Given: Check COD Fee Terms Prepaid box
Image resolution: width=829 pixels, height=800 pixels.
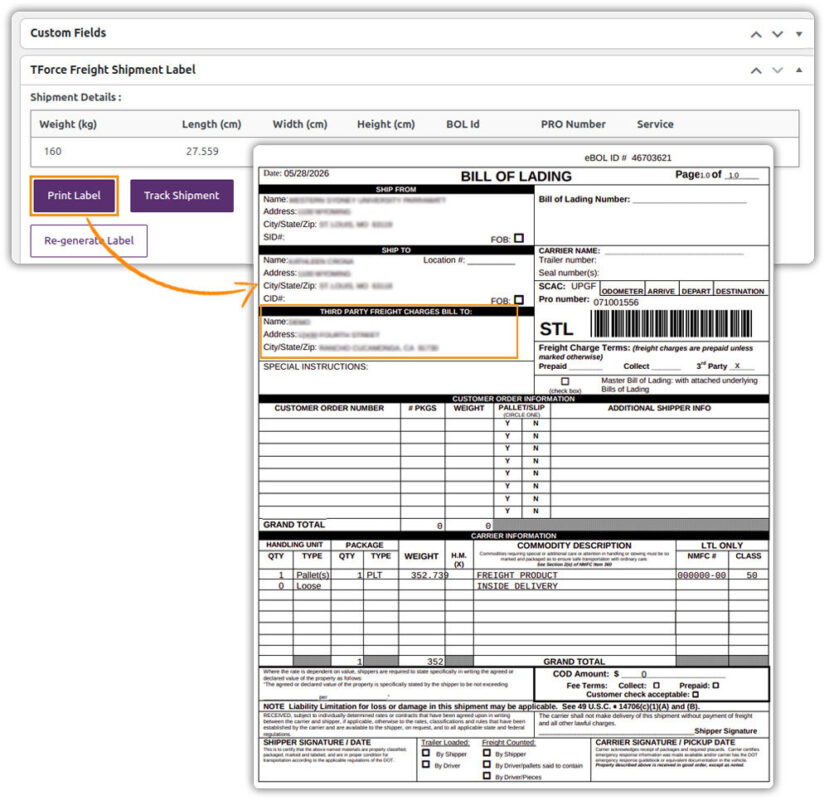Looking at the screenshot, I should (x=715, y=685).
